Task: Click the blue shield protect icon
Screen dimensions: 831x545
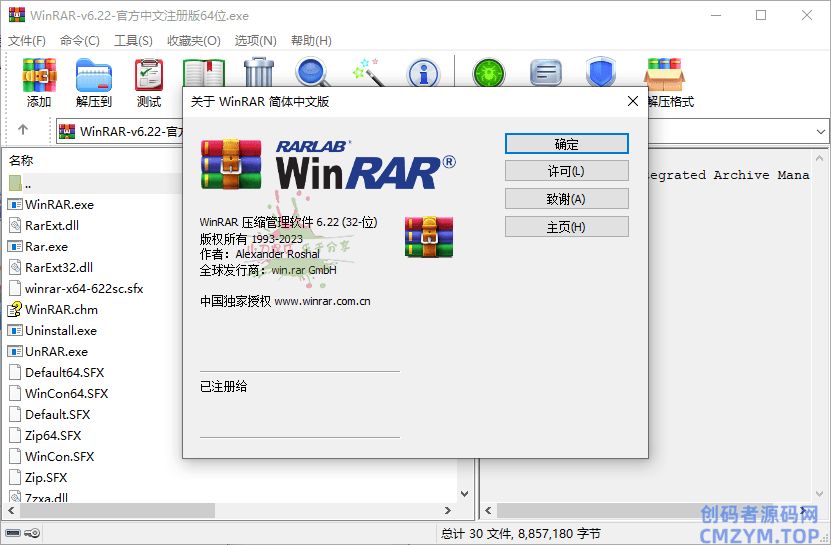Action: [x=600, y=73]
